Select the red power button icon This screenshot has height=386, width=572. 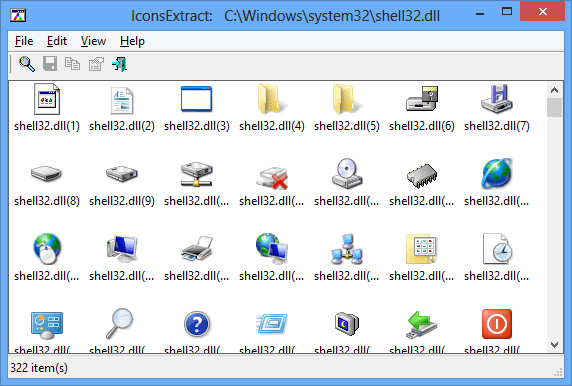pyautogui.click(x=496, y=324)
